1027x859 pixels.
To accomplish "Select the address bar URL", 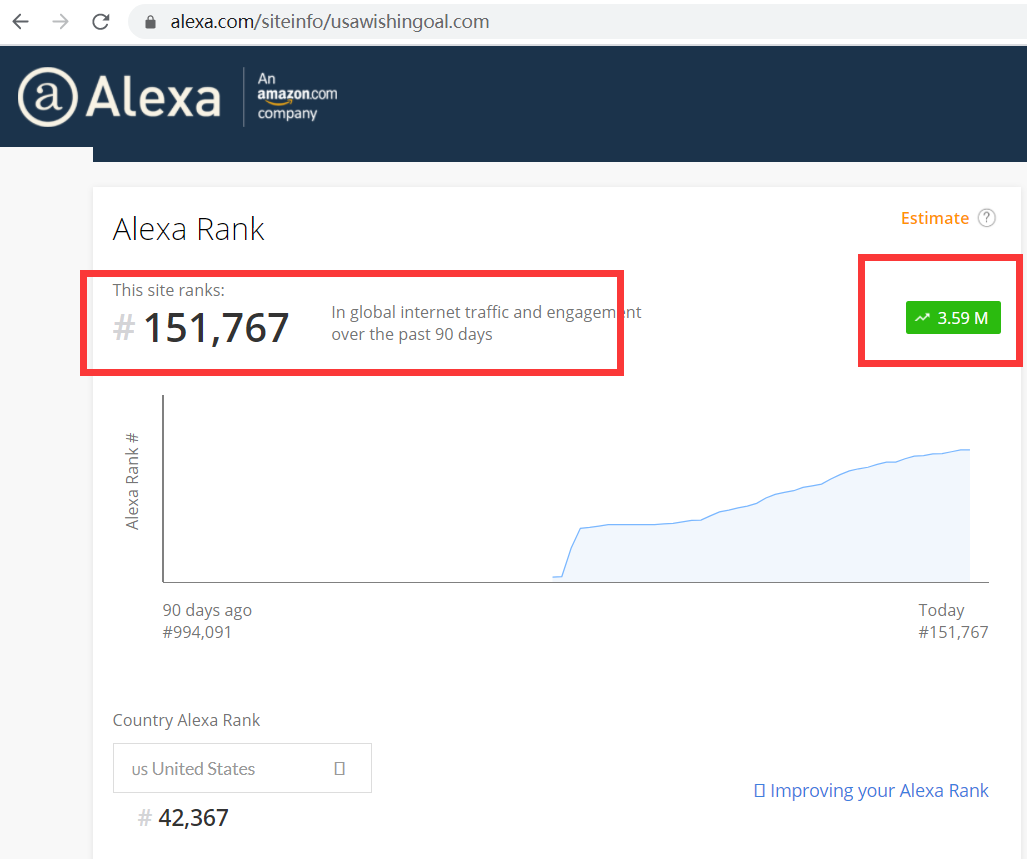I will (329, 22).
